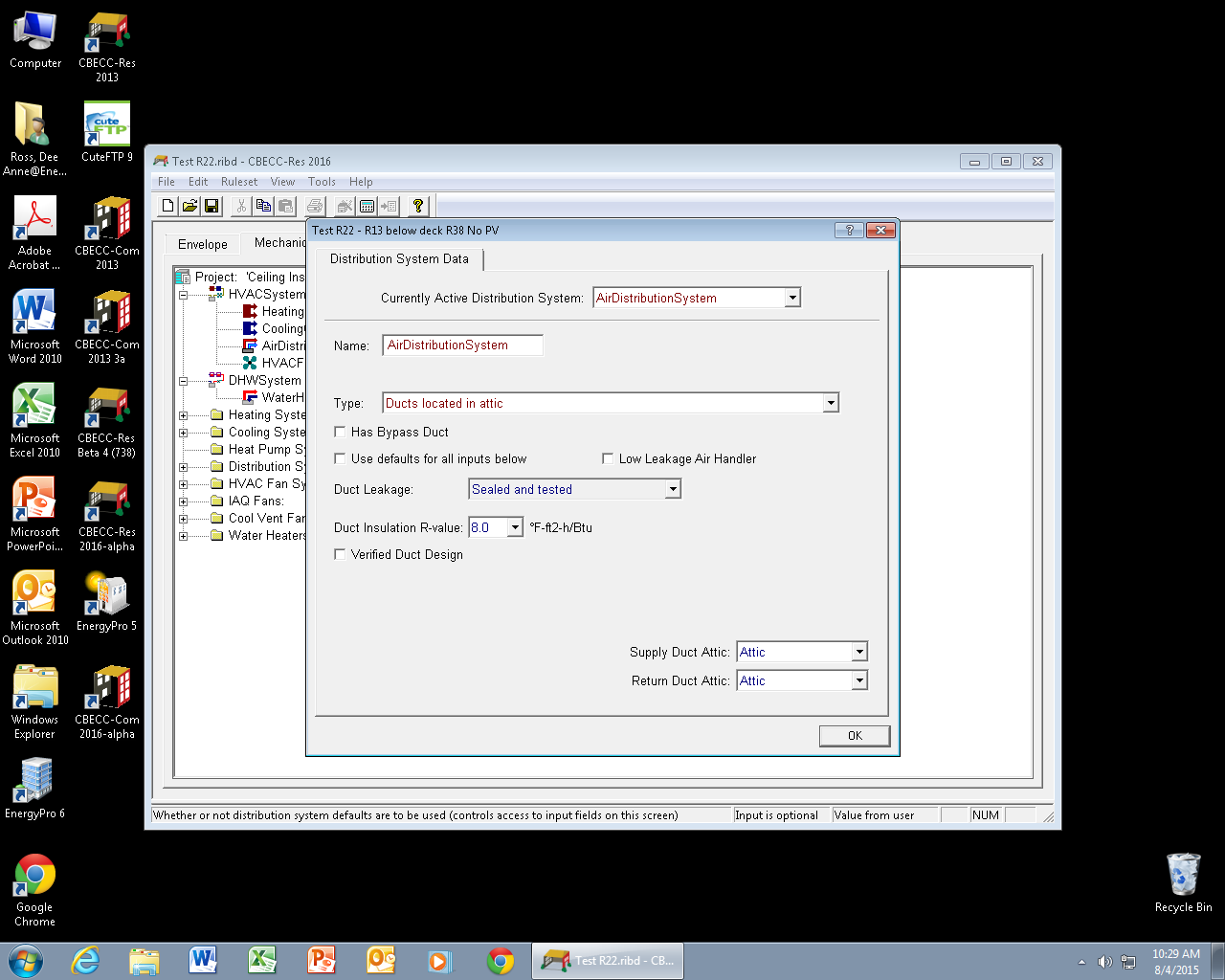Open the Ruleset menu
The image size is (1225, 980).
pyautogui.click(x=238, y=182)
